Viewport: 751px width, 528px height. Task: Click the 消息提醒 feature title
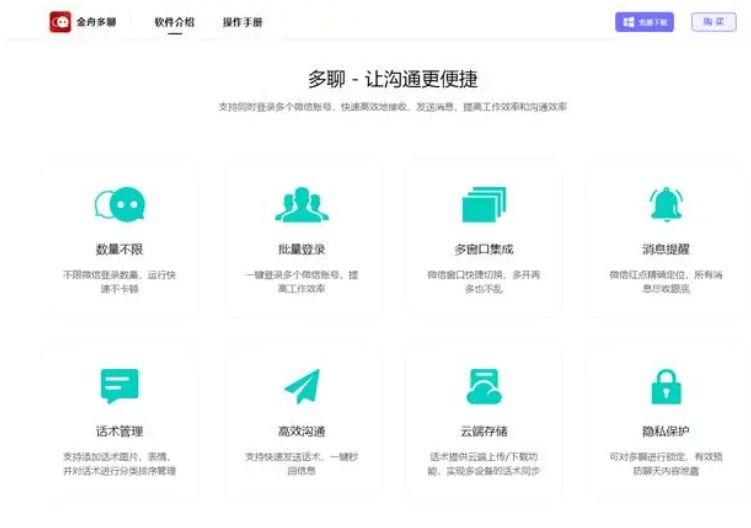(x=665, y=249)
